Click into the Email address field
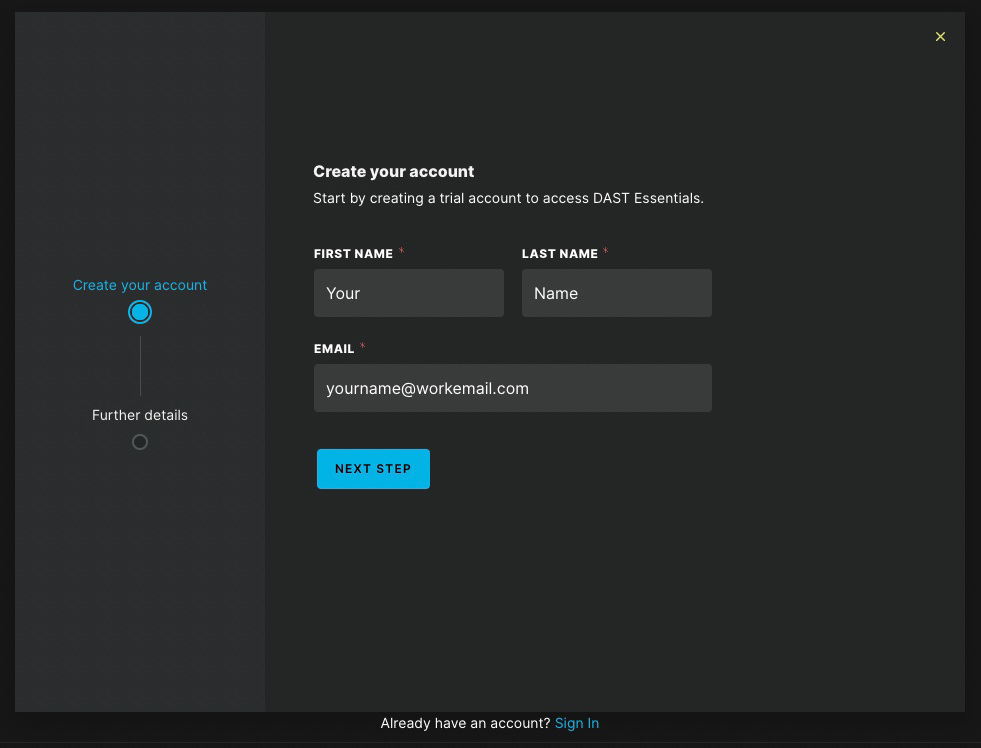This screenshot has width=981, height=748. click(x=512, y=388)
